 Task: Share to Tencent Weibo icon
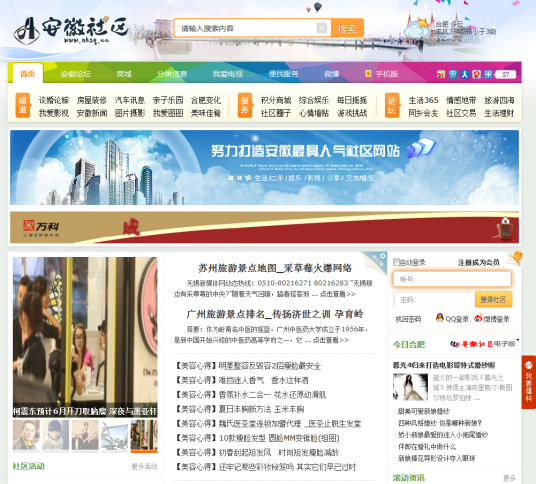[453, 74]
